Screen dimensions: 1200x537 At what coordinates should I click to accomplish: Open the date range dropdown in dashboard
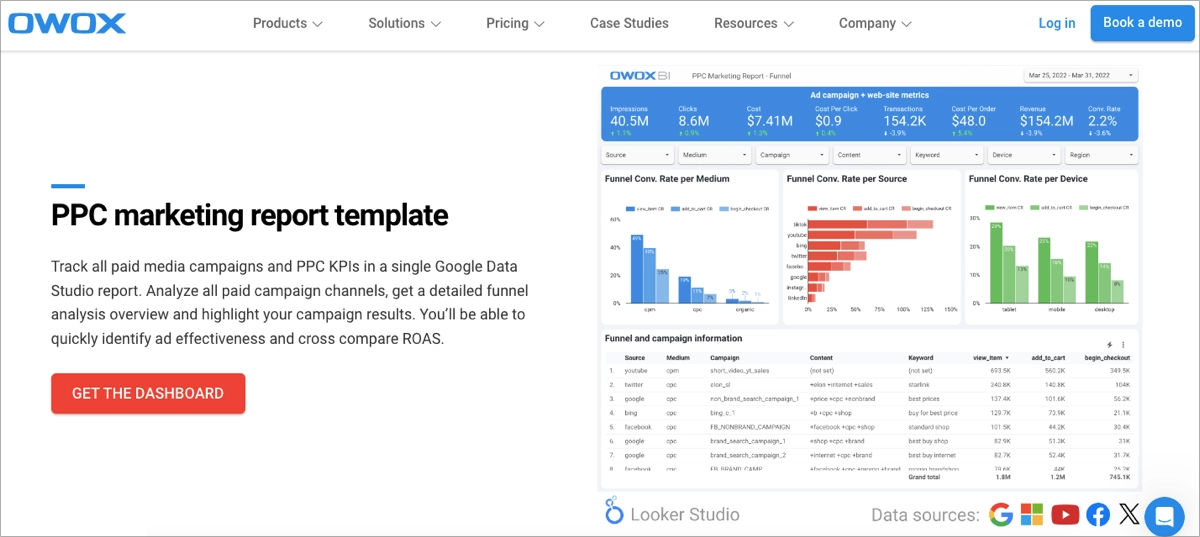pyautogui.click(x=1081, y=75)
